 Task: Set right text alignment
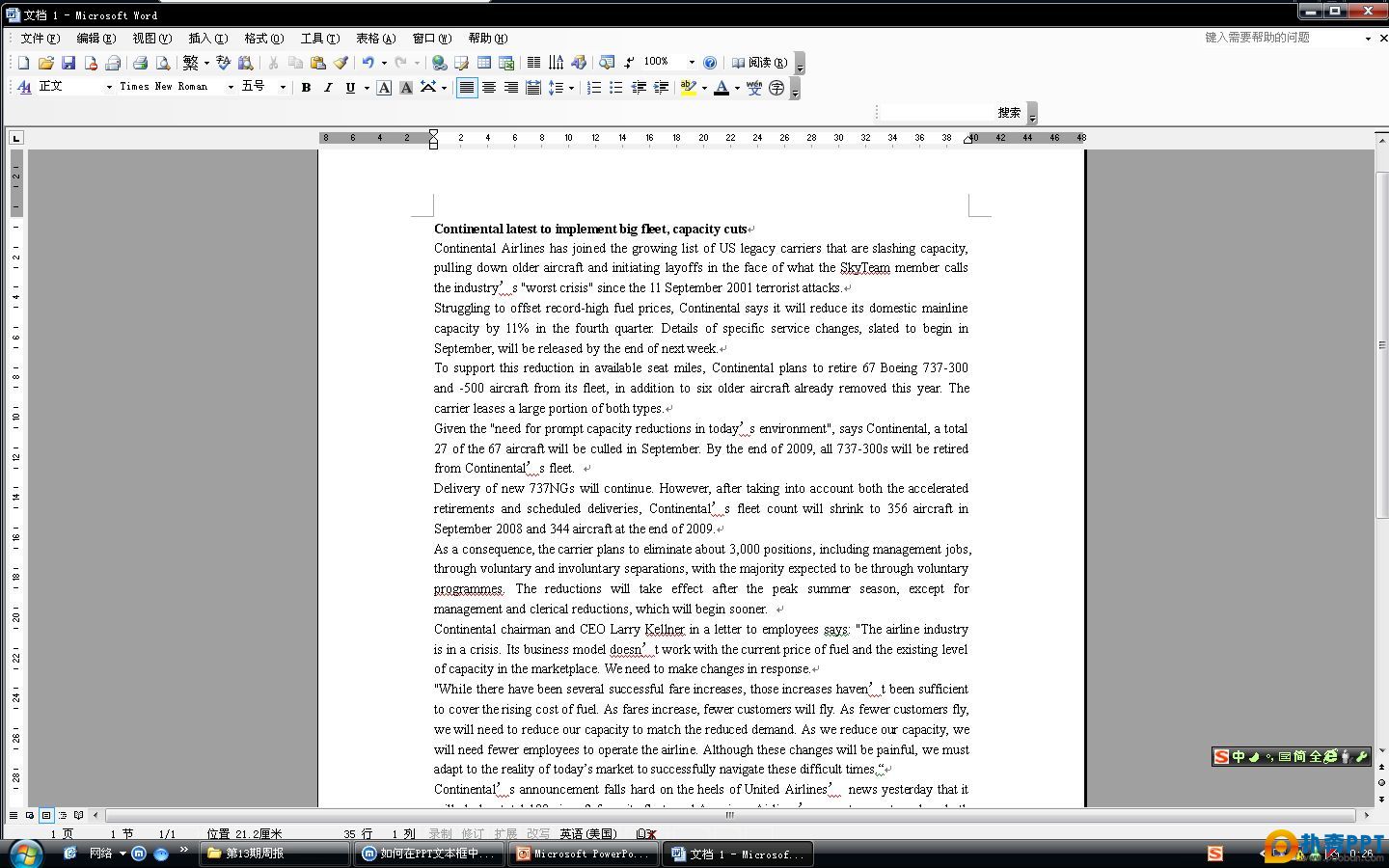point(511,88)
